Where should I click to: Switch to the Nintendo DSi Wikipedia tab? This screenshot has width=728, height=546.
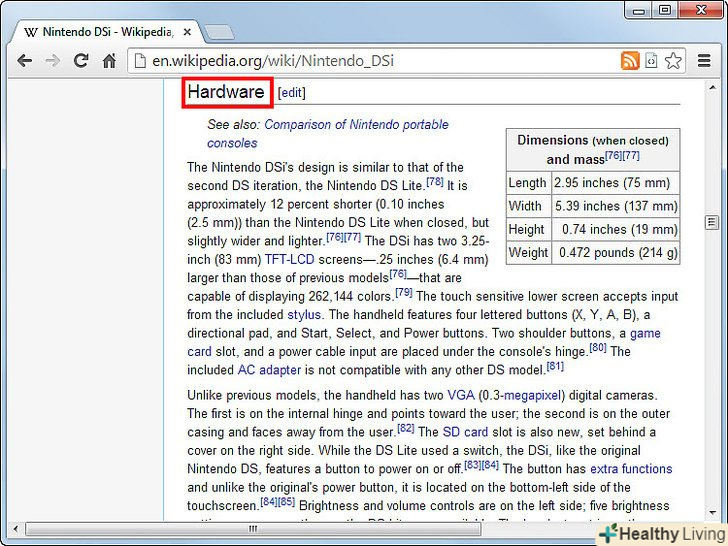tap(108, 31)
